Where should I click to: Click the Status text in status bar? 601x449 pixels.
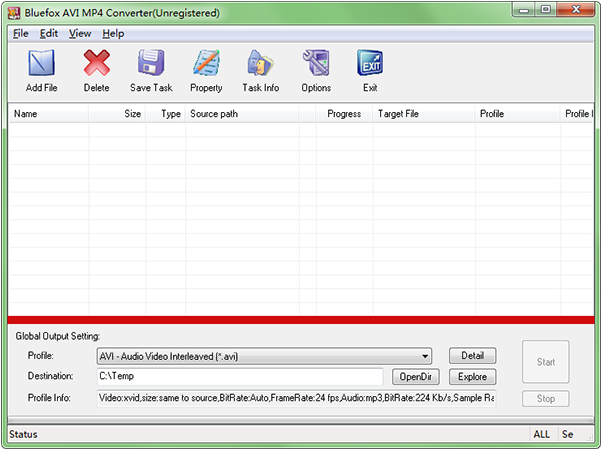23,434
